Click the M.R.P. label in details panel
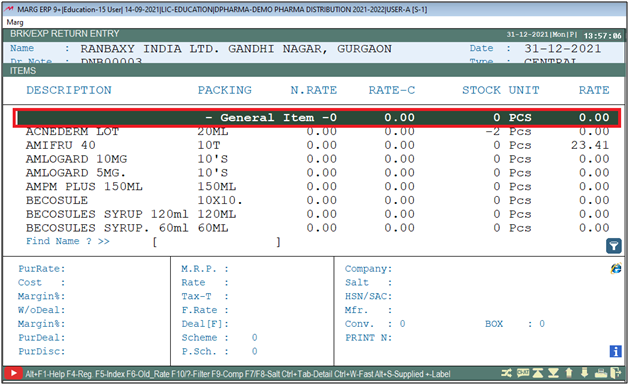This screenshot has height=385, width=630. pyautogui.click(x=205, y=269)
